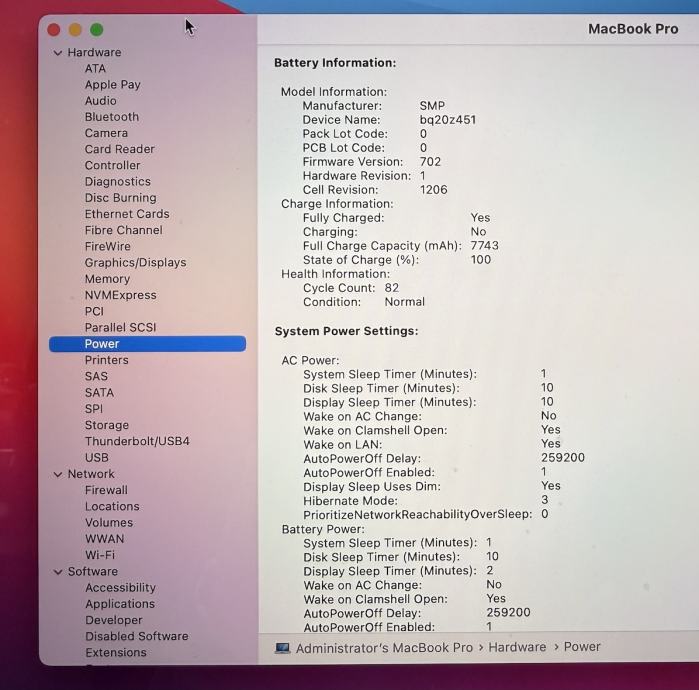
Task: Select Disc Burning entry
Action: [x=121, y=198]
